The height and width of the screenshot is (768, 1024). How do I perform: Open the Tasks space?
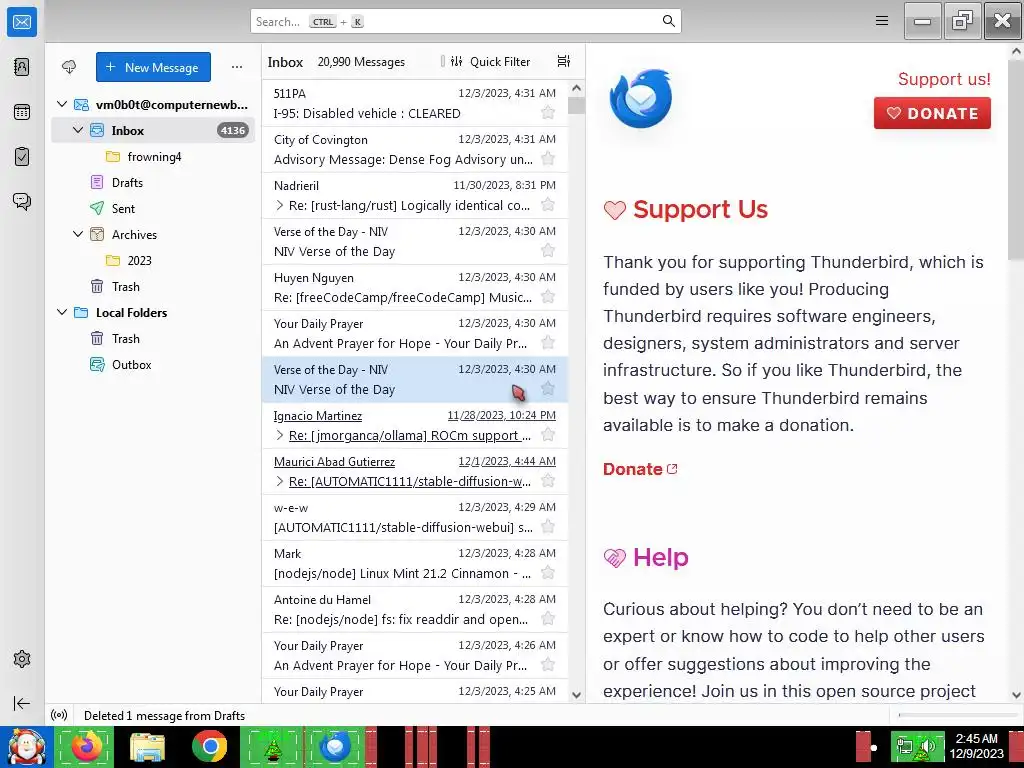coord(22,156)
